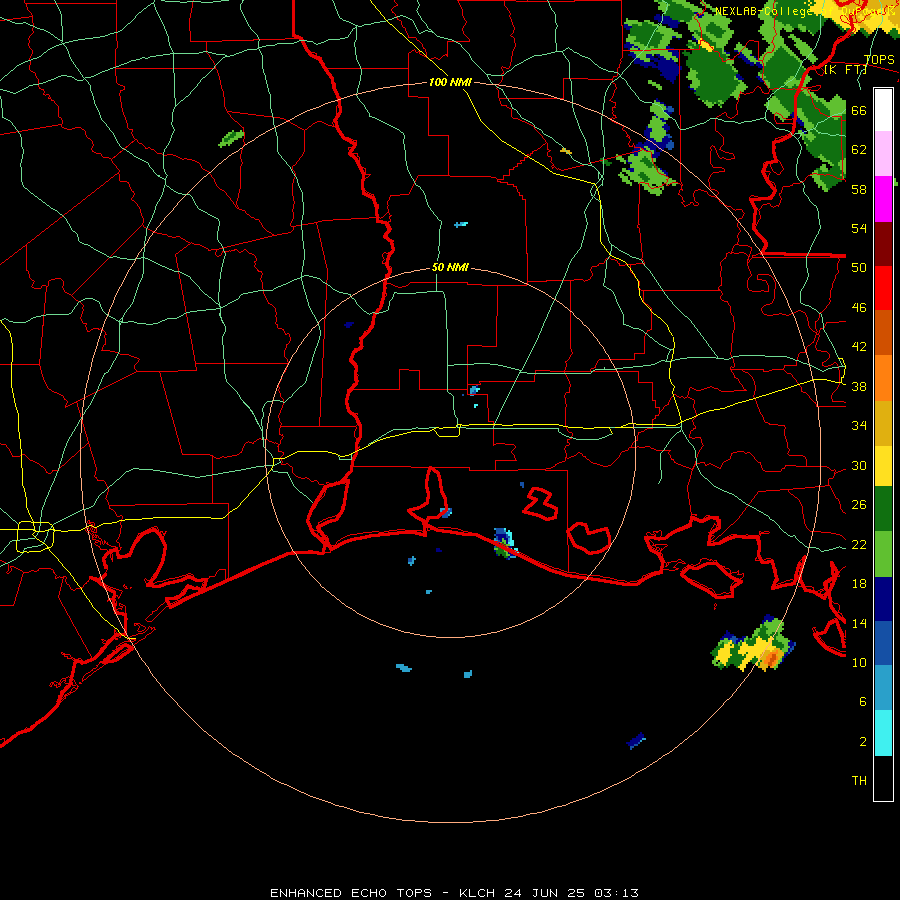900x900 pixels.
Task: Click the "18" legend value
Action: [x=859, y=584]
